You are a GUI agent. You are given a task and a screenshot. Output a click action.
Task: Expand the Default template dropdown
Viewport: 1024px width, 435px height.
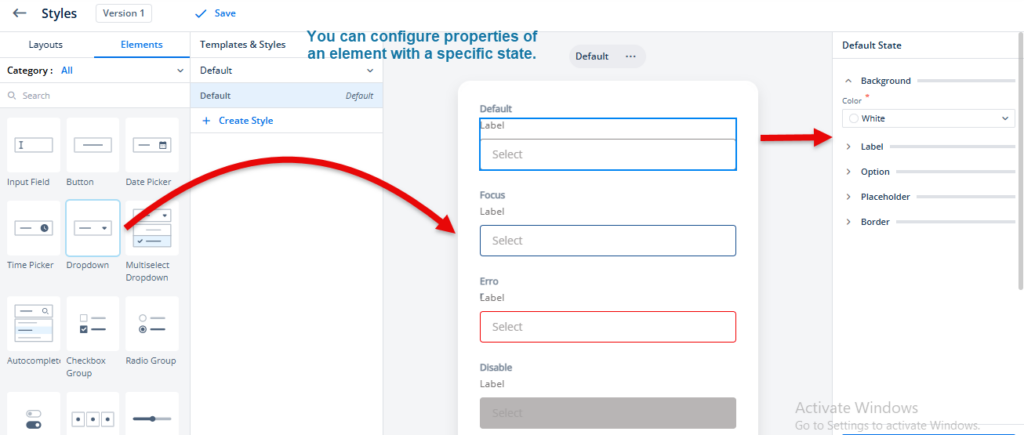286,71
